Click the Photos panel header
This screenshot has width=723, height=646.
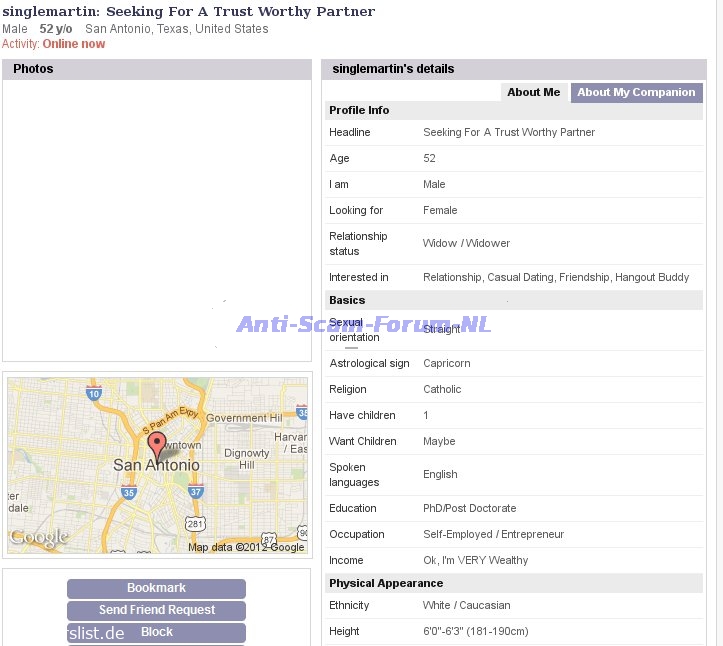[x=157, y=69]
